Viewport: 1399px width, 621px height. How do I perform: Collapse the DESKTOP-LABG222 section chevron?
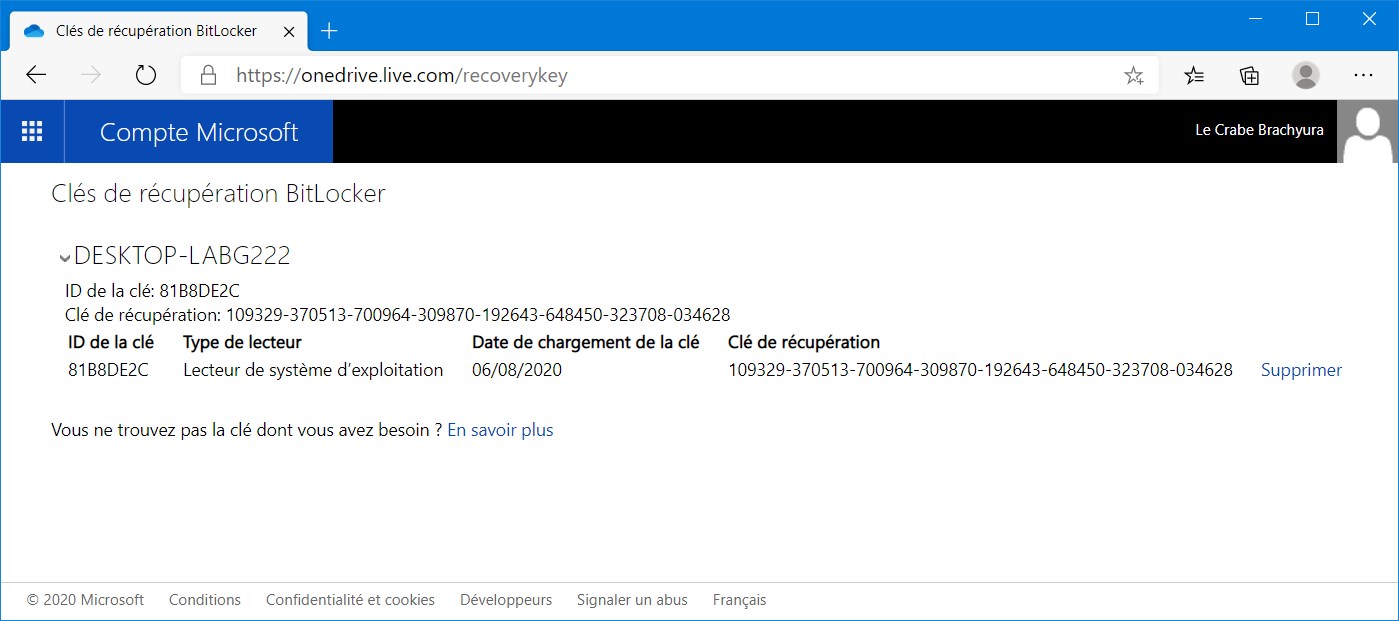tap(64, 258)
